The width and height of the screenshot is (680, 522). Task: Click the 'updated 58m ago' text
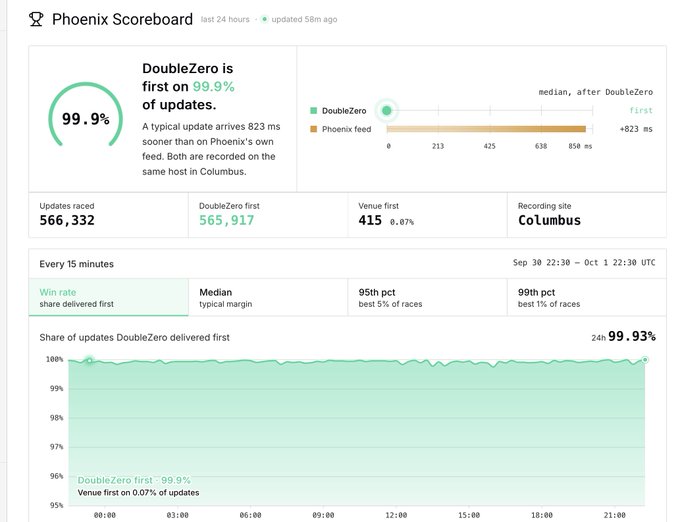[x=304, y=20]
